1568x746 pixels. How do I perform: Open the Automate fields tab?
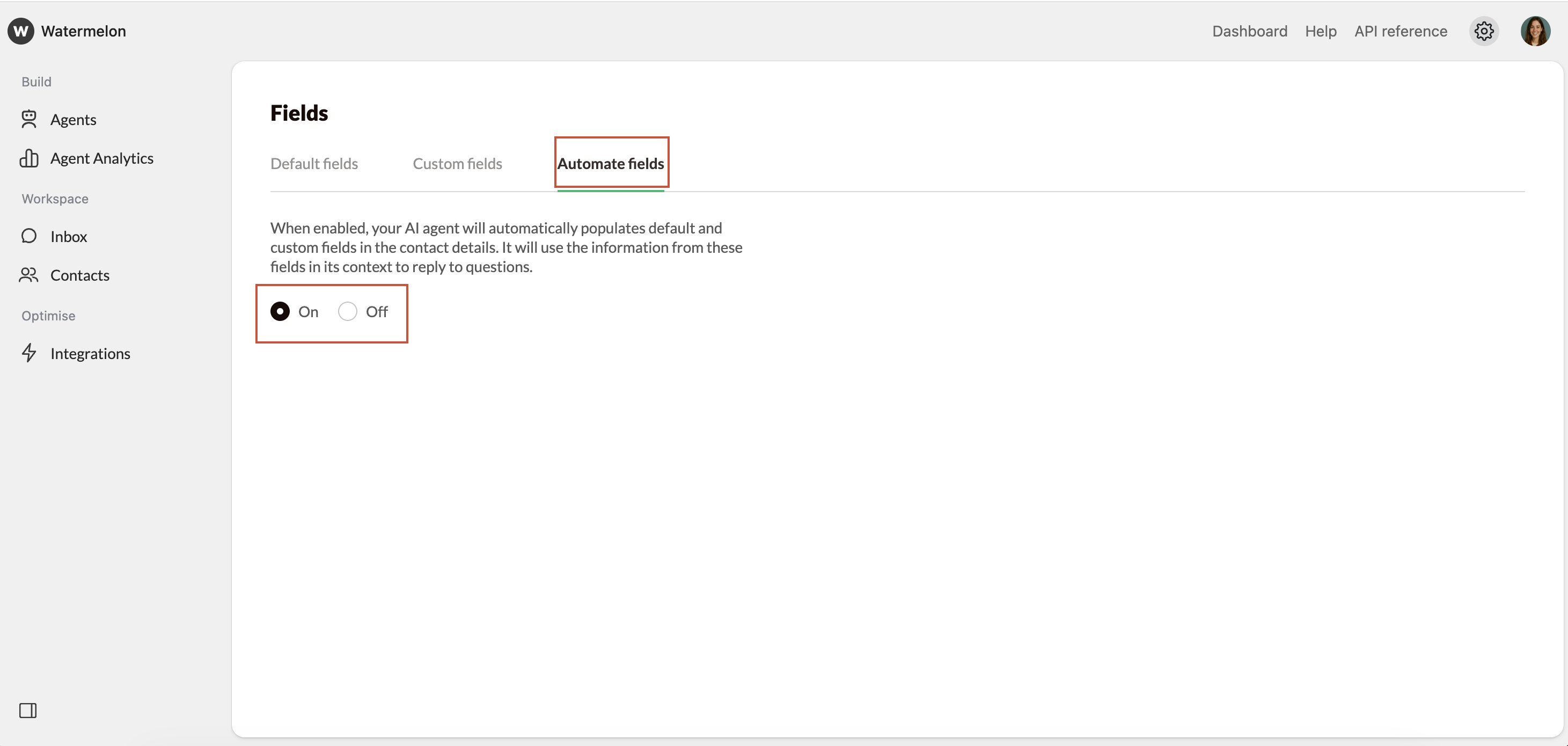[611, 164]
